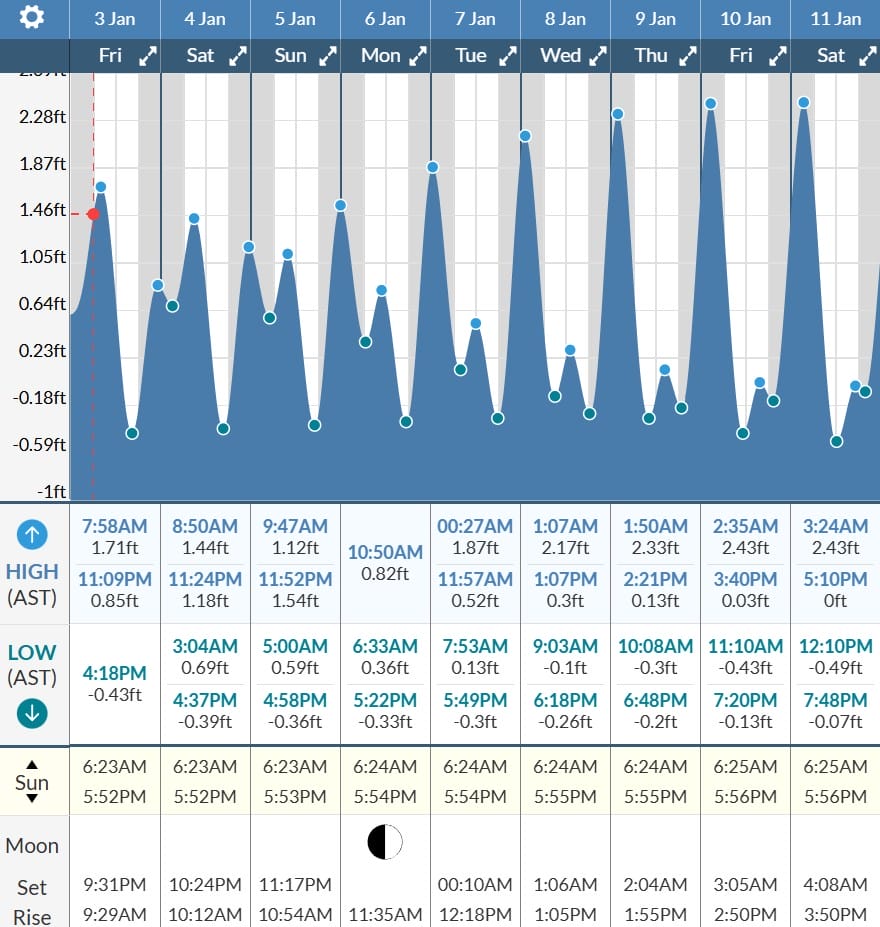This screenshot has width=880, height=927.
Task: Click the sunrise up-triangle above Sun
Action: pyautogui.click(x=32, y=764)
